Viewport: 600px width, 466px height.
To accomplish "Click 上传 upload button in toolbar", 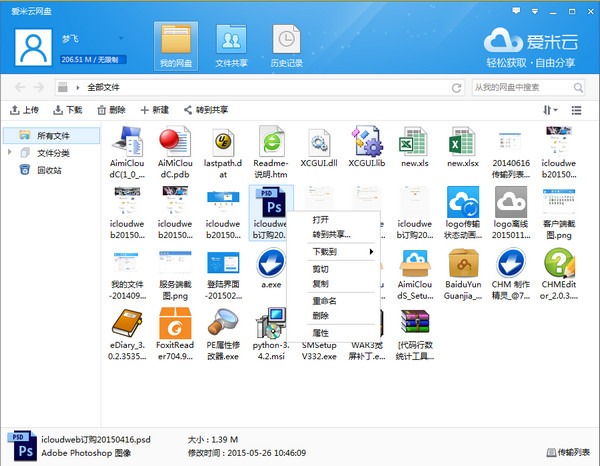I will [25, 109].
